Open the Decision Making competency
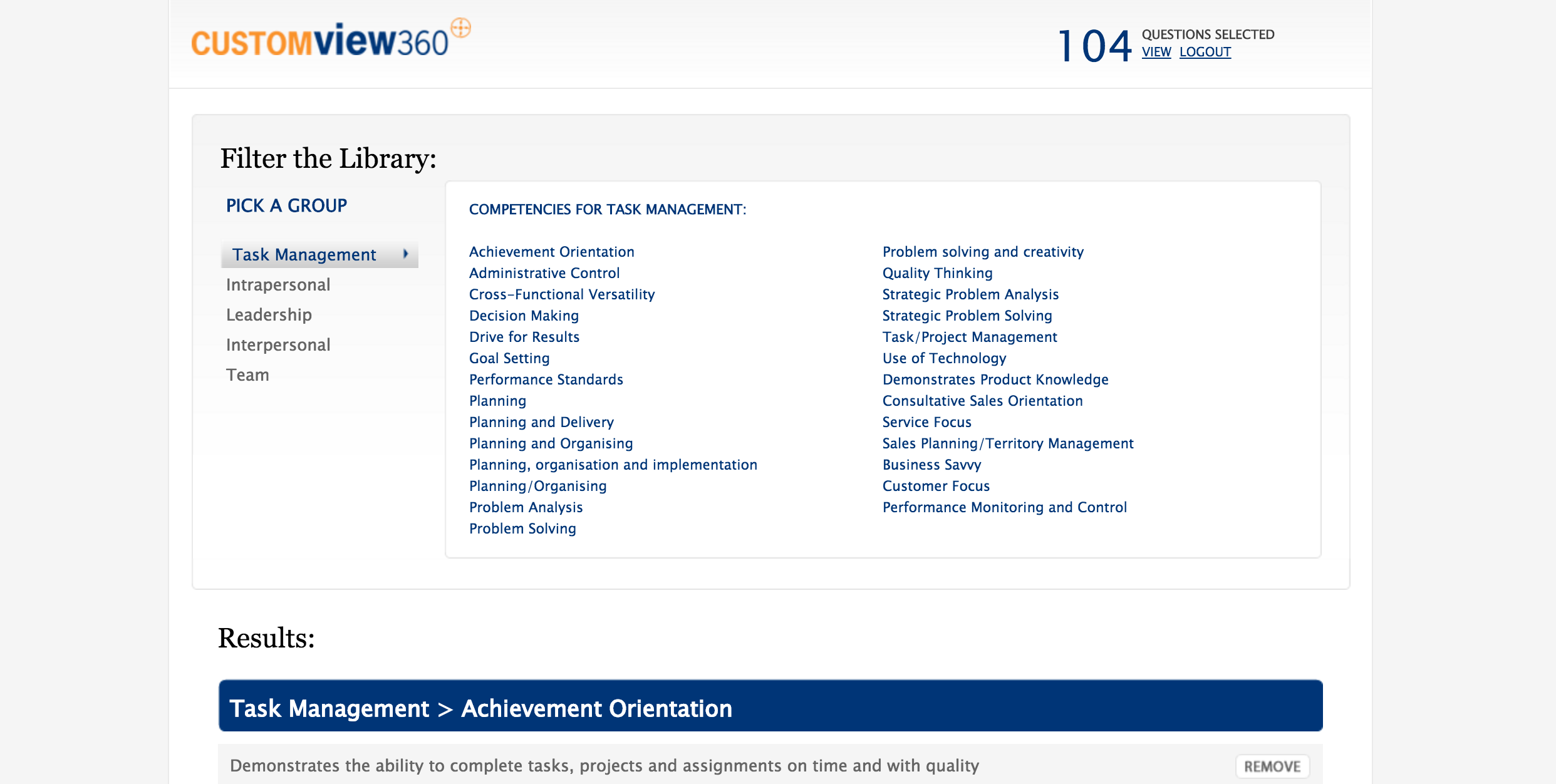 pos(524,315)
